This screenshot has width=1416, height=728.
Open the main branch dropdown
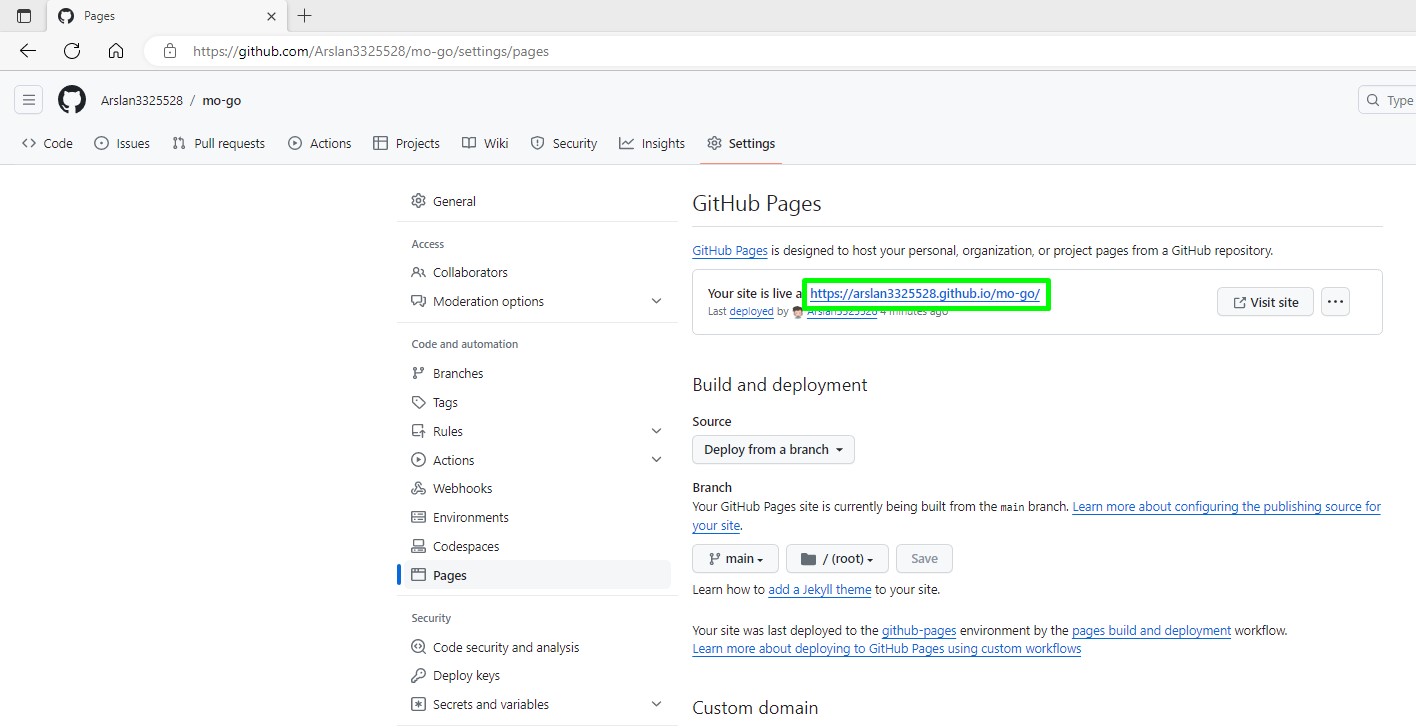point(735,559)
